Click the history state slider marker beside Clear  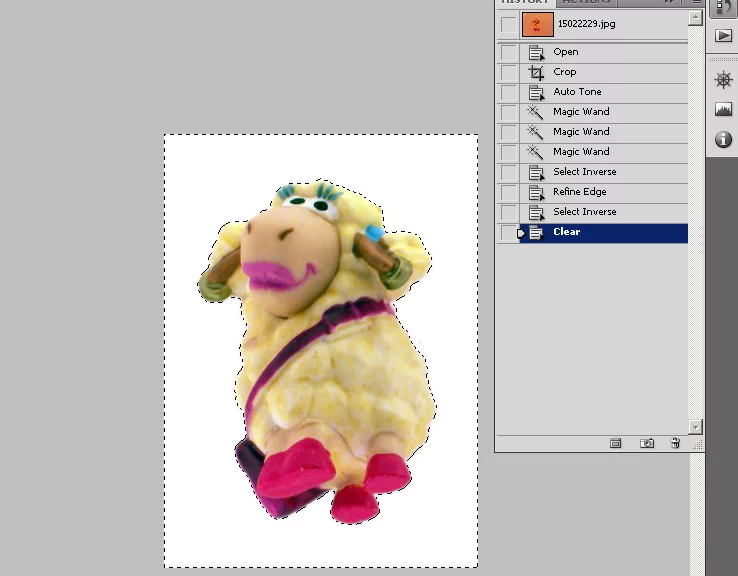point(521,233)
